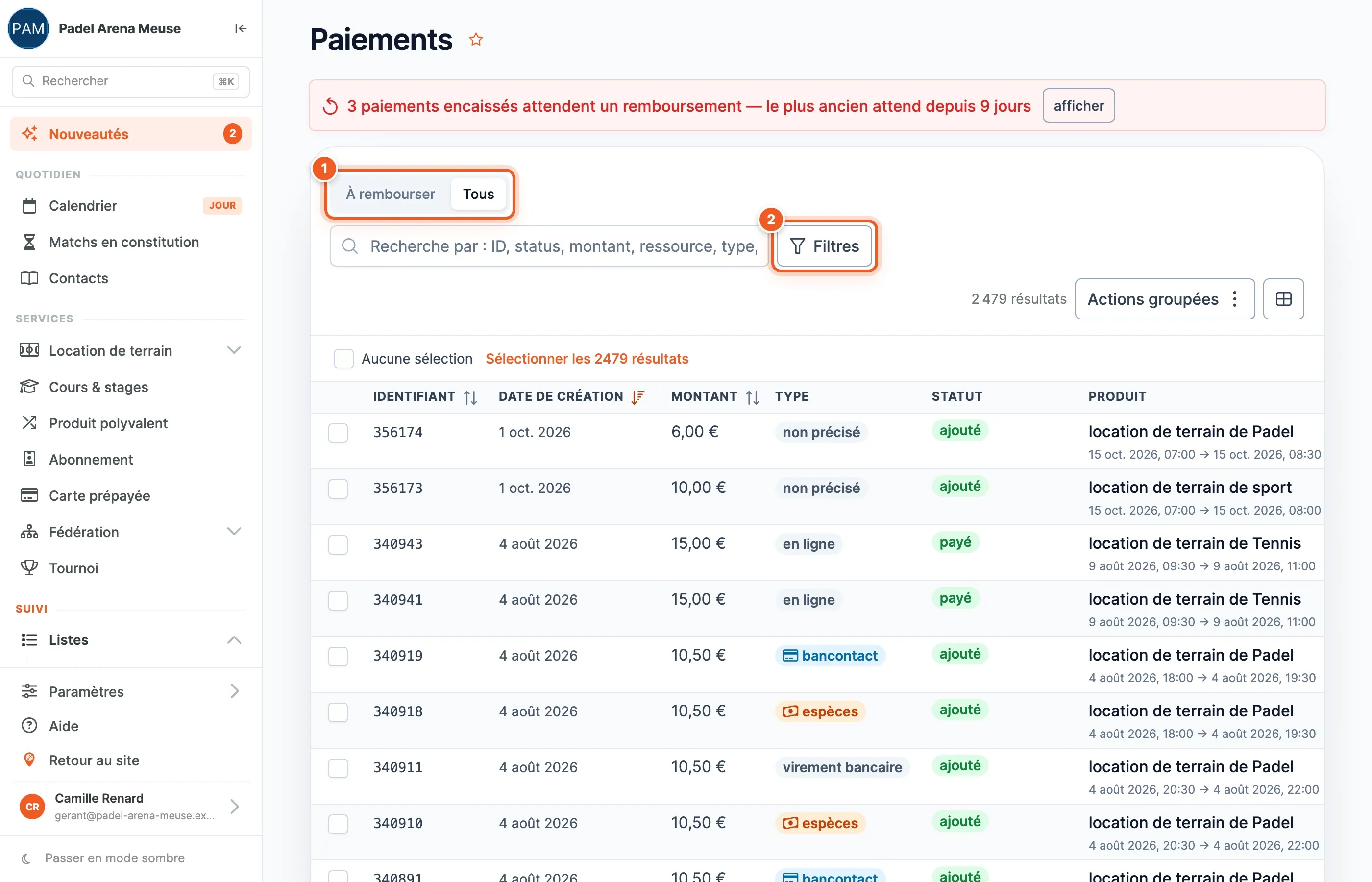
Task: Check the row for payment 340943
Action: pyautogui.click(x=338, y=545)
